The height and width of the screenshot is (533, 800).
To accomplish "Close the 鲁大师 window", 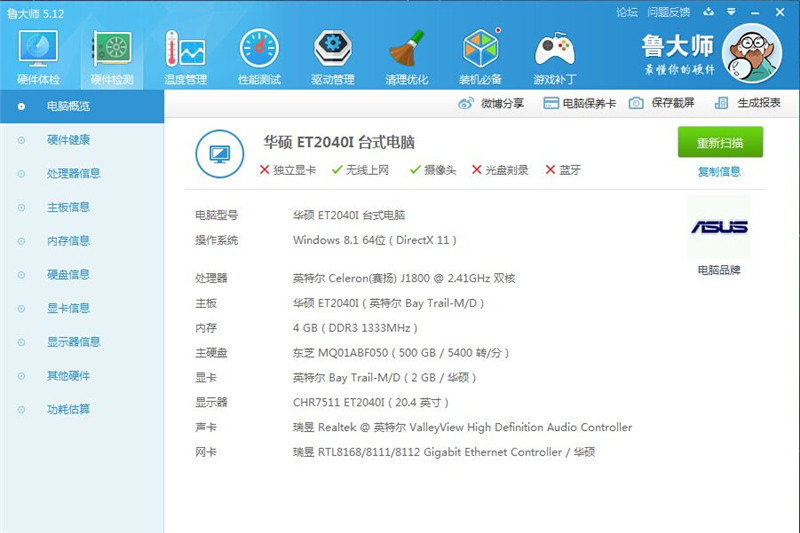I will coord(780,12).
